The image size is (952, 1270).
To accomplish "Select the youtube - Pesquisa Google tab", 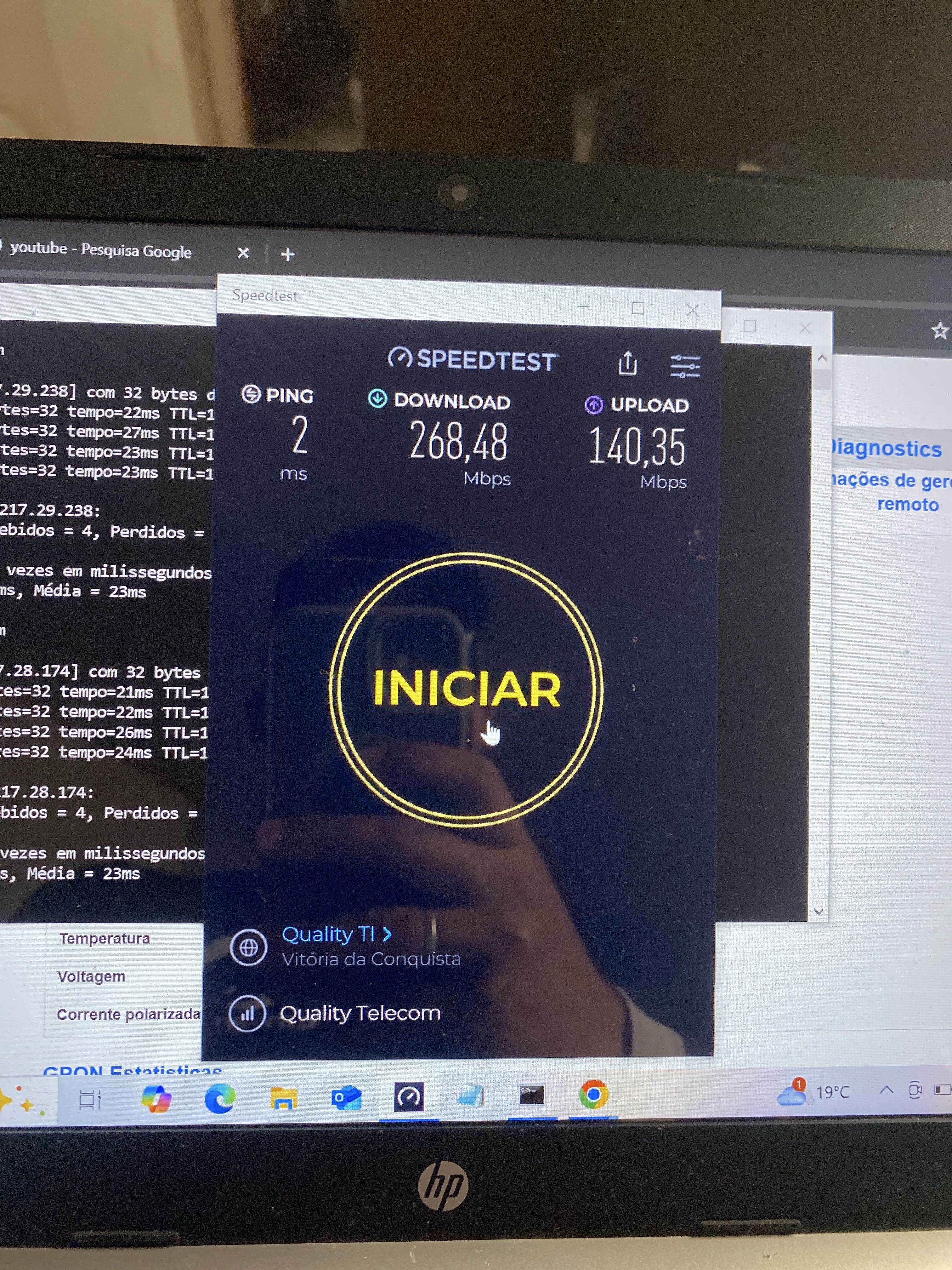I will 101,250.
